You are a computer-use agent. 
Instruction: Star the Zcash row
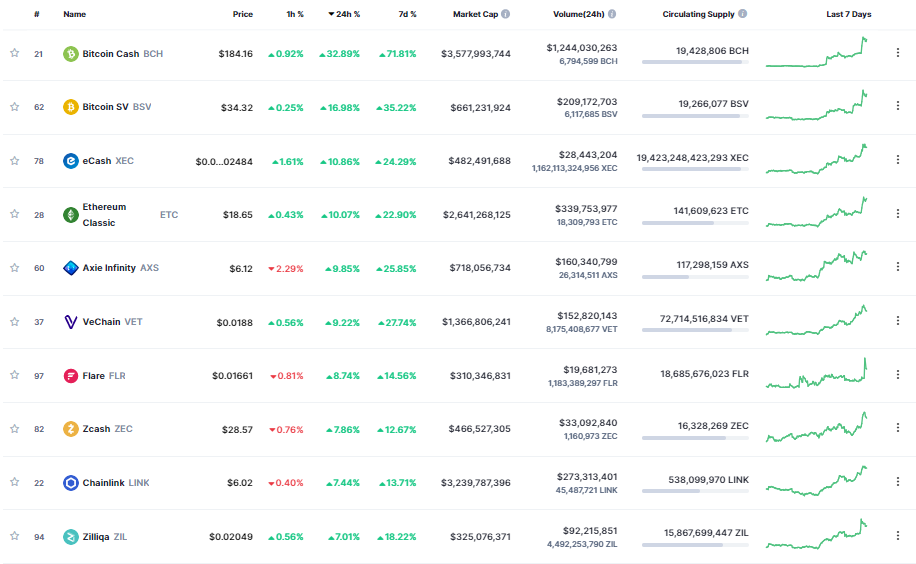[x=15, y=428]
